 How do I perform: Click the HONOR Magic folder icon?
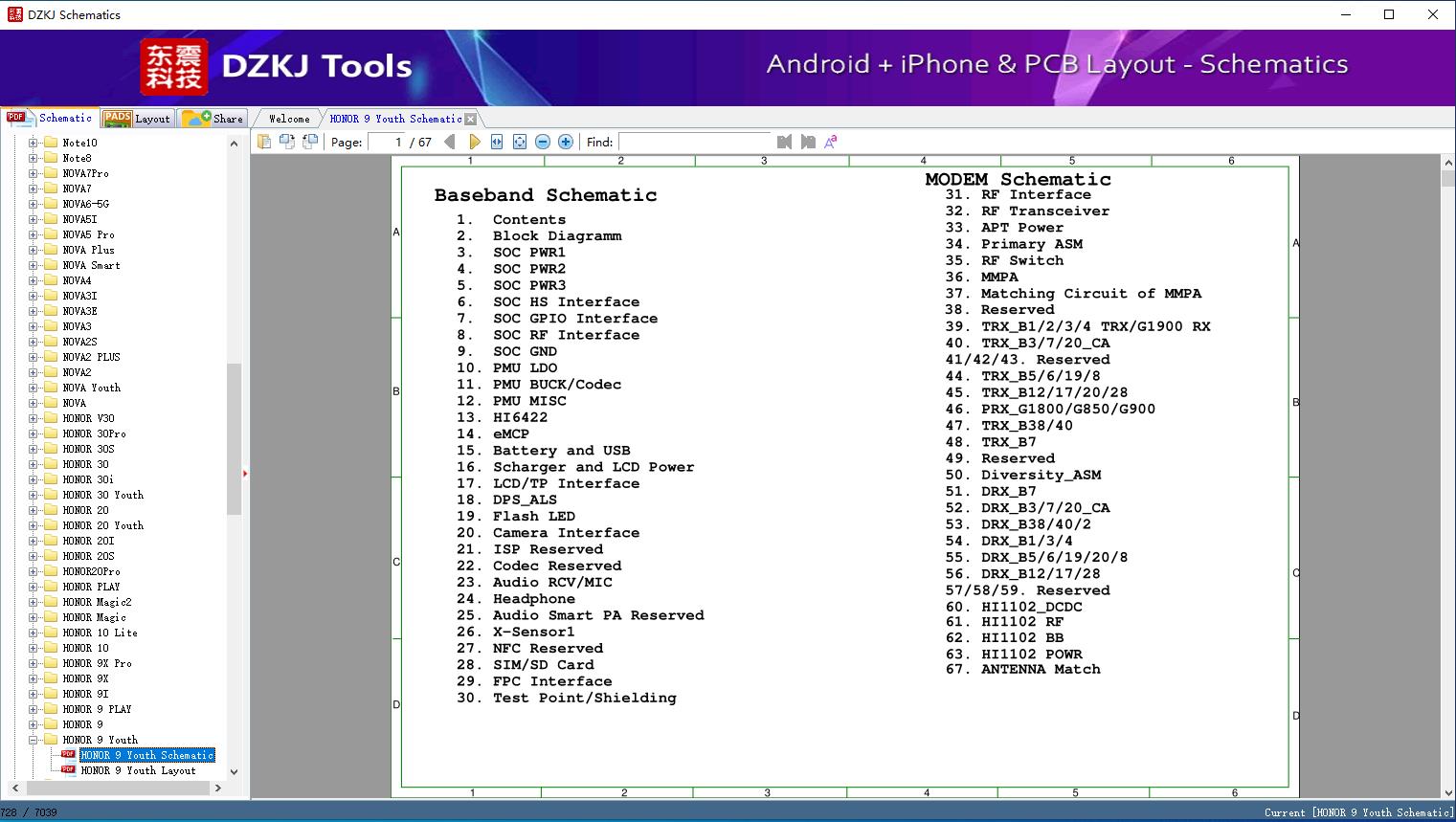click(51, 617)
